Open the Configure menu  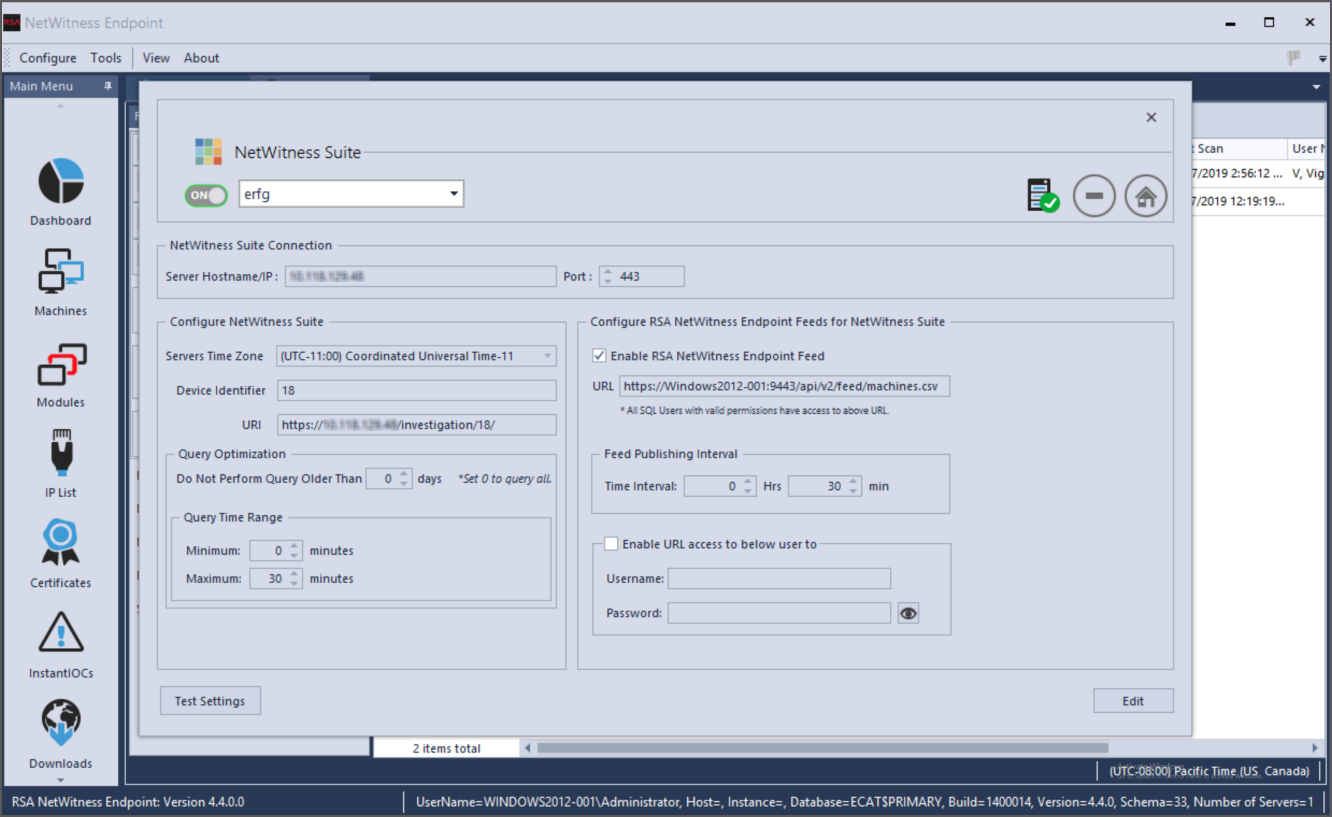pyautogui.click(x=48, y=58)
